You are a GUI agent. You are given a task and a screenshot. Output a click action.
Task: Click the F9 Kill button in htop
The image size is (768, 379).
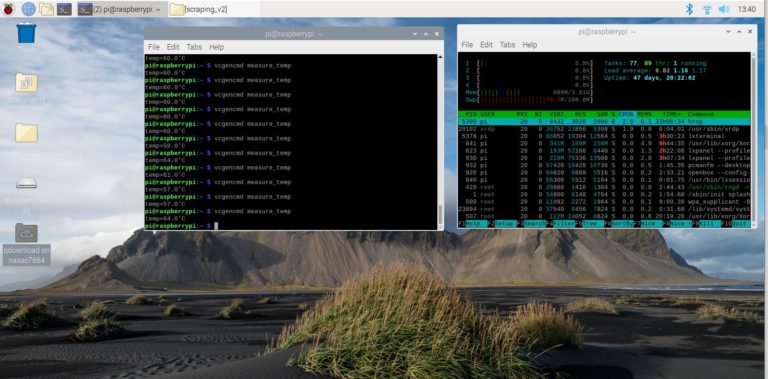coord(706,224)
